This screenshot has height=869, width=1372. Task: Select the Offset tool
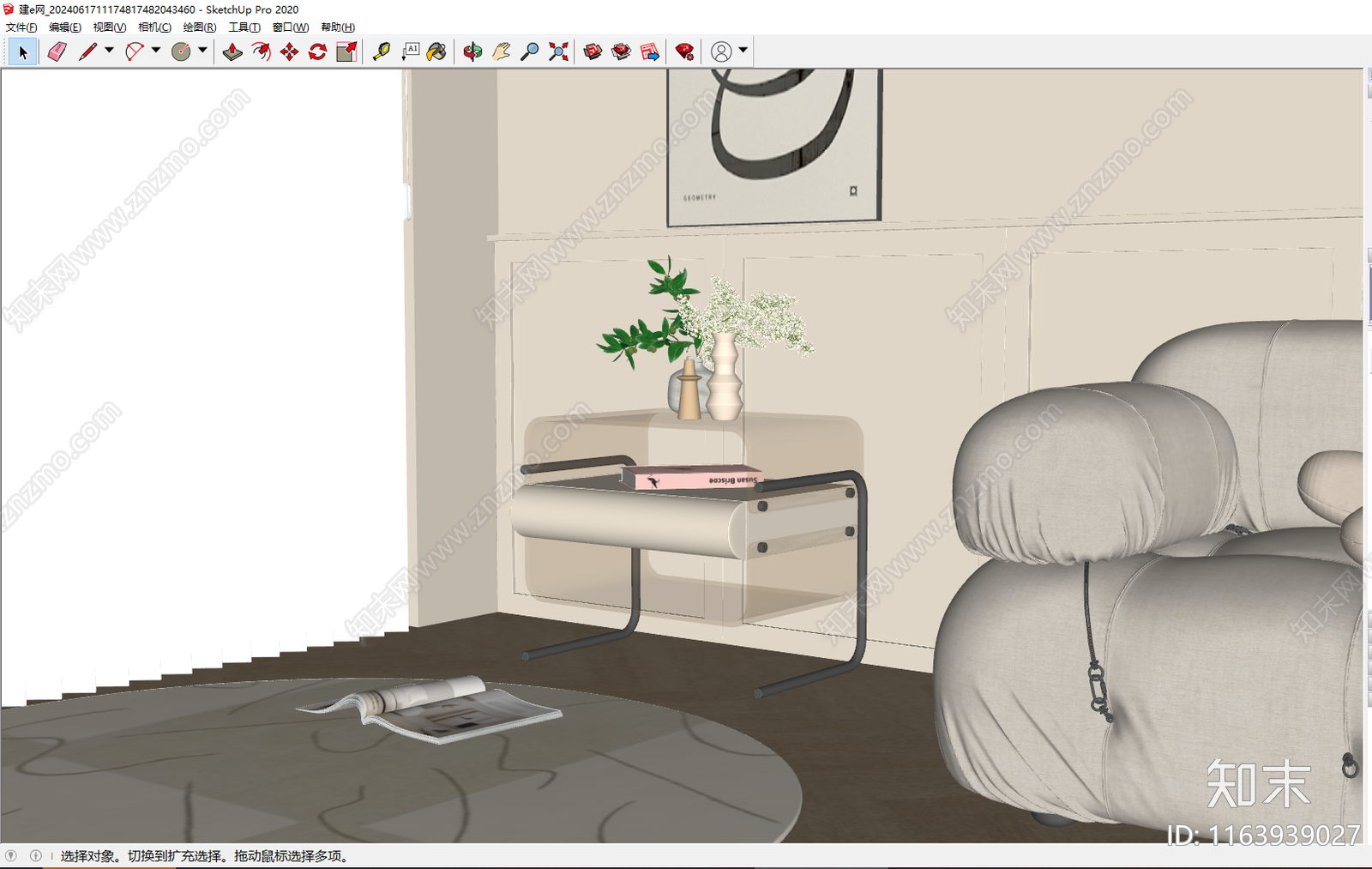click(261, 52)
